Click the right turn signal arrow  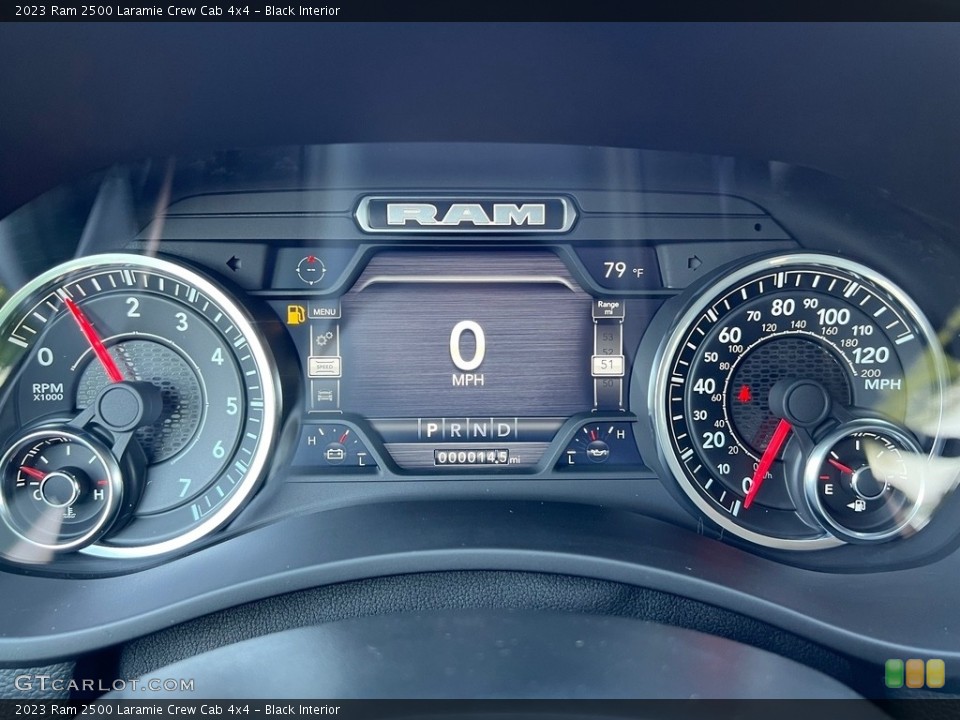click(x=694, y=263)
